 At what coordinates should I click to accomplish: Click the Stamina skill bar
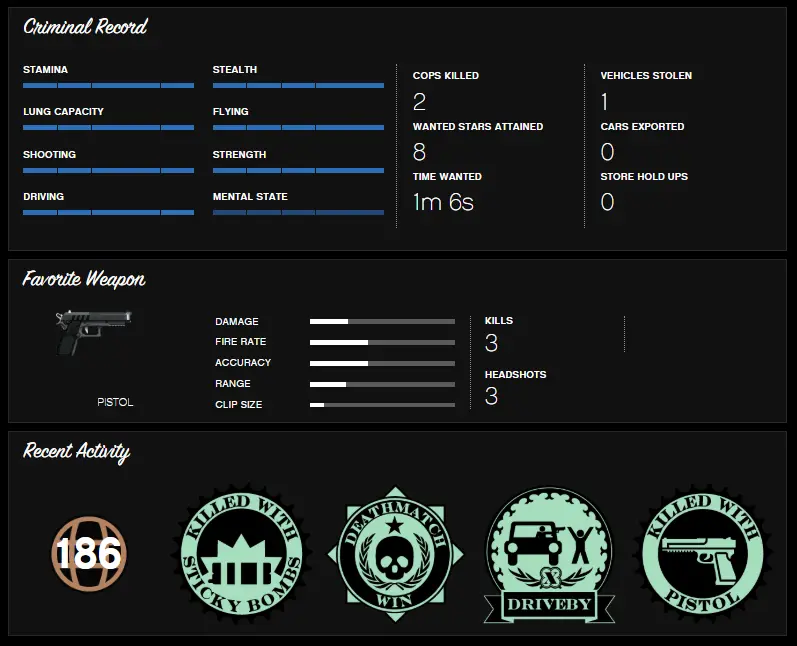coord(108,85)
